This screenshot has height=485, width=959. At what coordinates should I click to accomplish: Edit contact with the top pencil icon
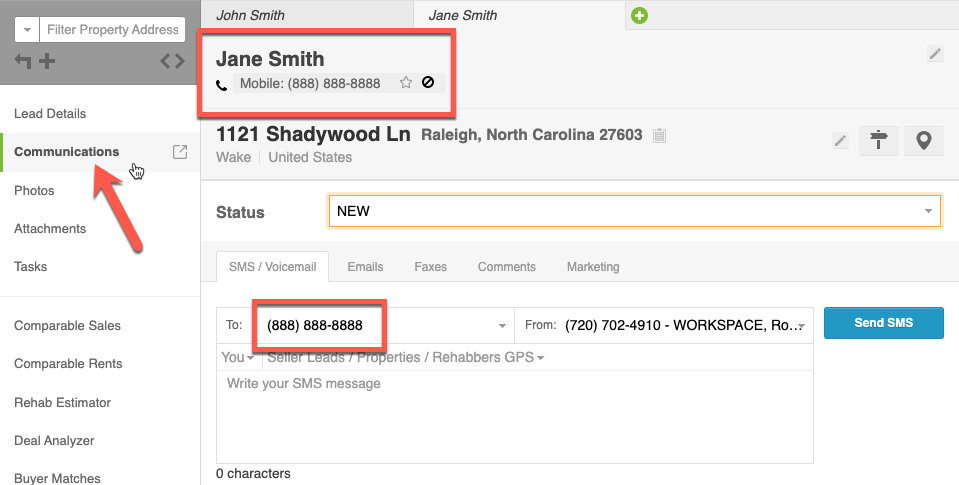[x=935, y=54]
